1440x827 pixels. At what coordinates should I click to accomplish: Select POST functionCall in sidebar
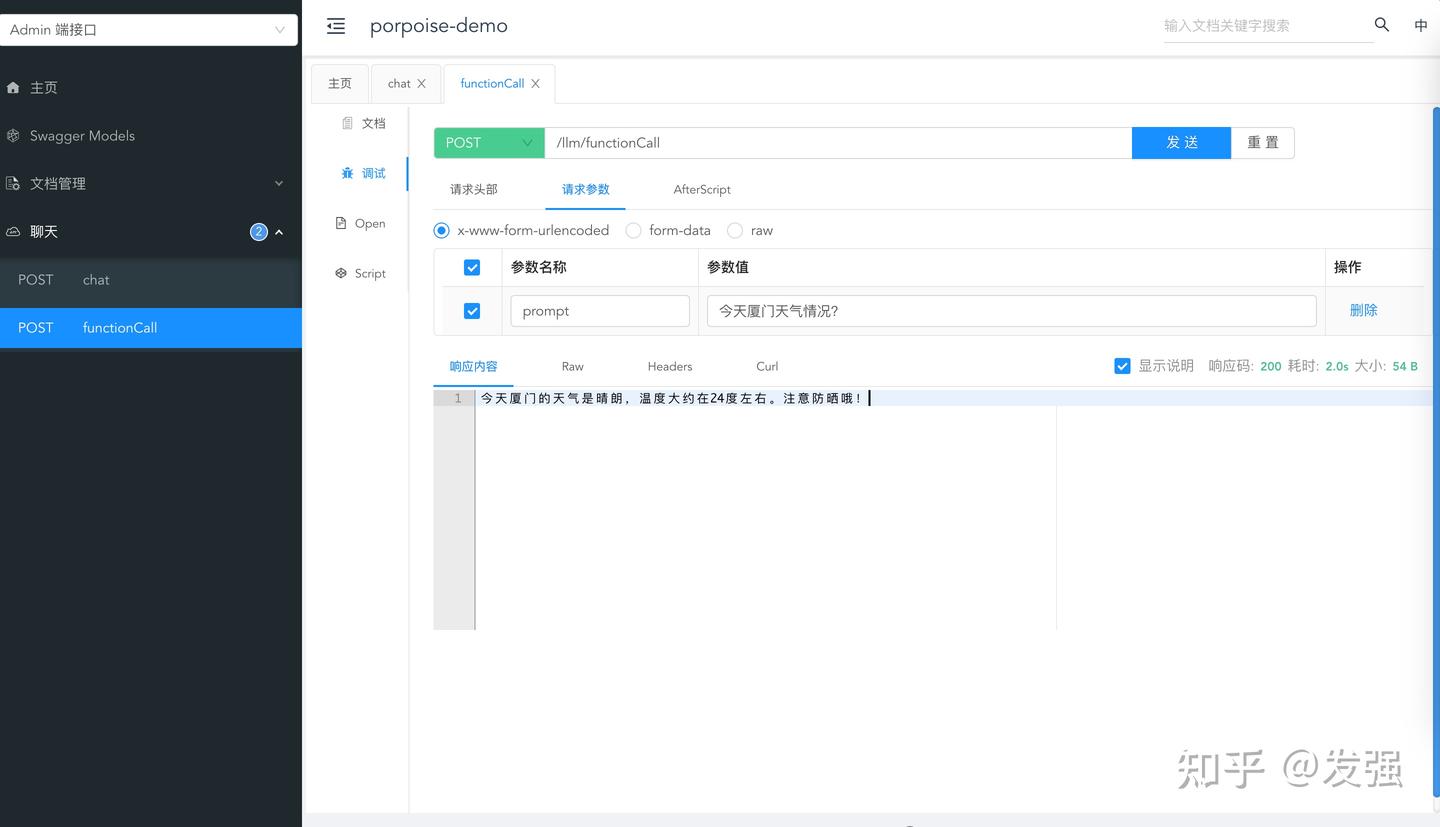point(150,328)
